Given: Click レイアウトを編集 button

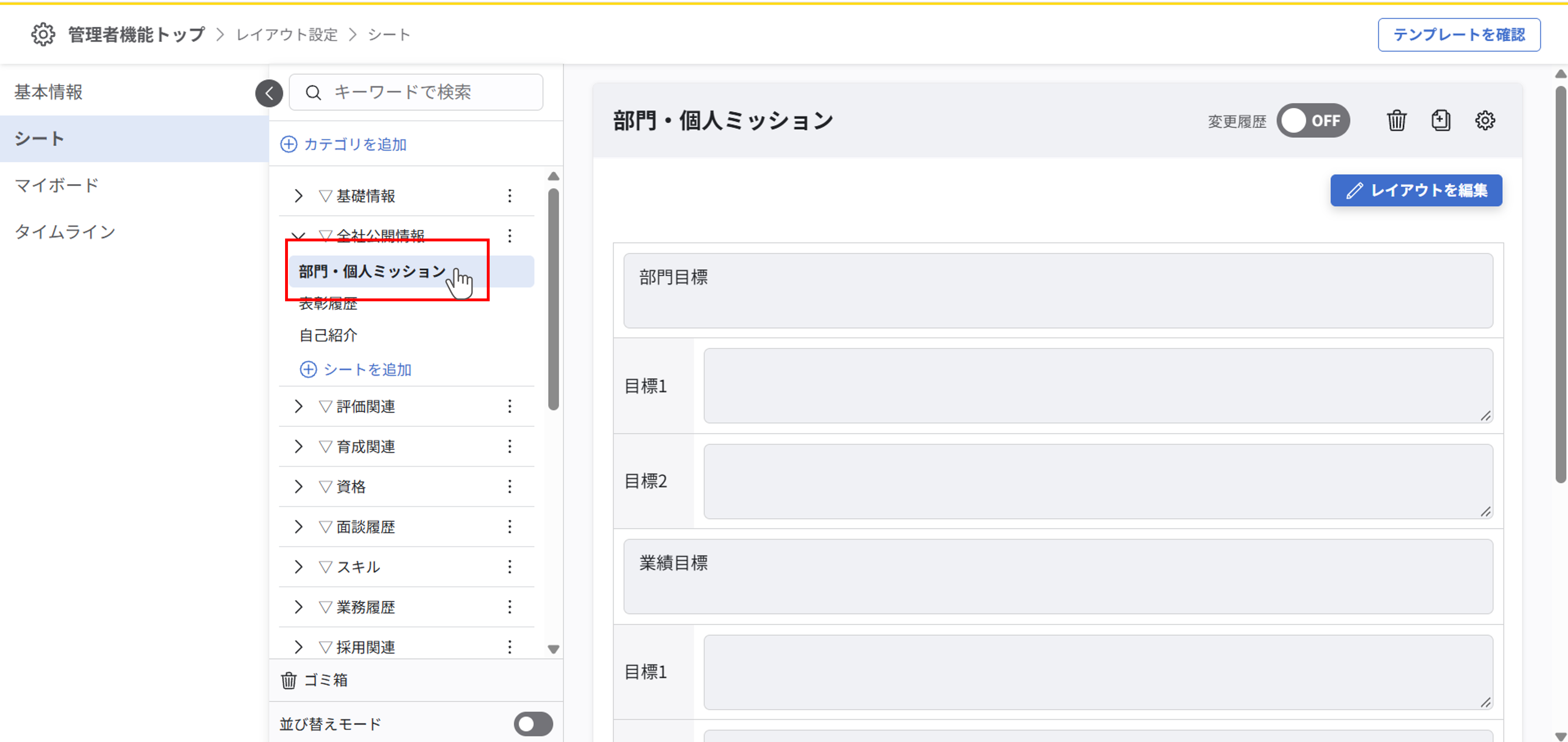Looking at the screenshot, I should tap(1416, 190).
